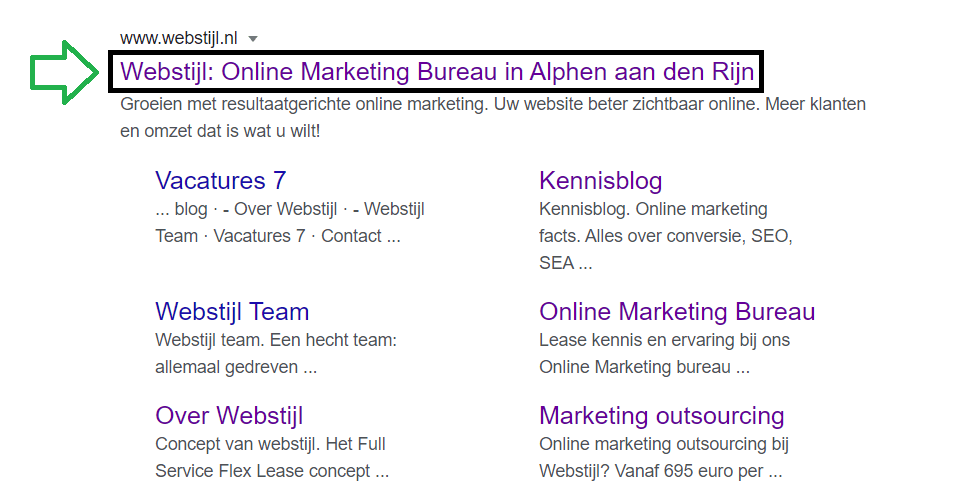Follow the Over Webstijl sitelink

pos(229,416)
